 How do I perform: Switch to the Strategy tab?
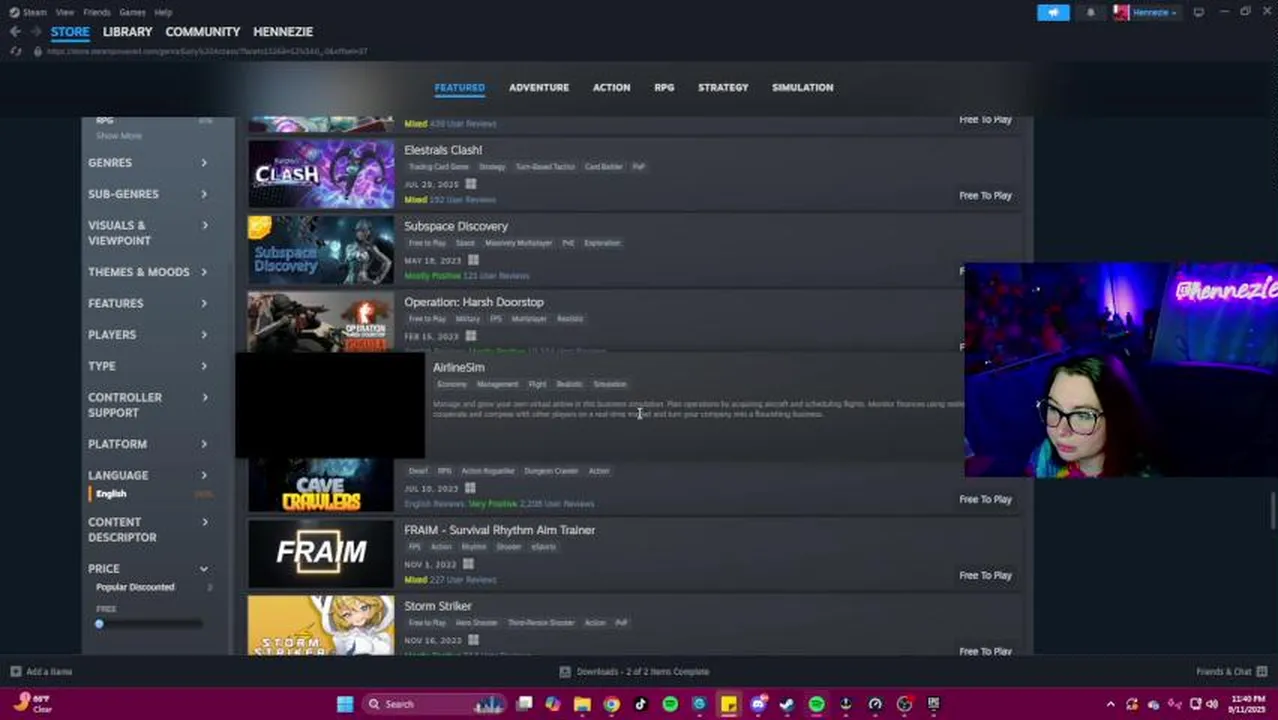click(x=723, y=87)
